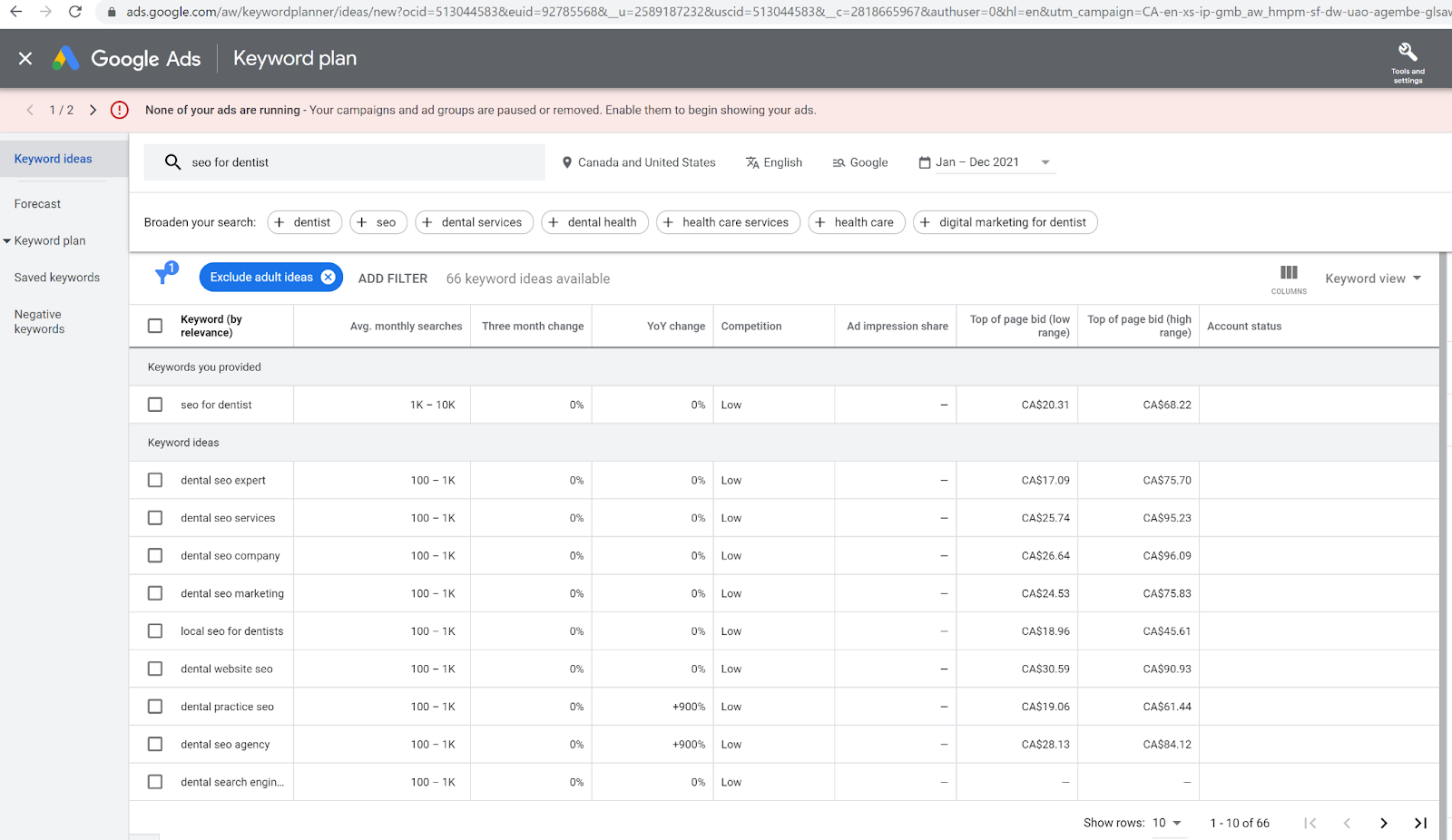
Task: Open Forecast in the left sidebar
Action: (x=38, y=204)
